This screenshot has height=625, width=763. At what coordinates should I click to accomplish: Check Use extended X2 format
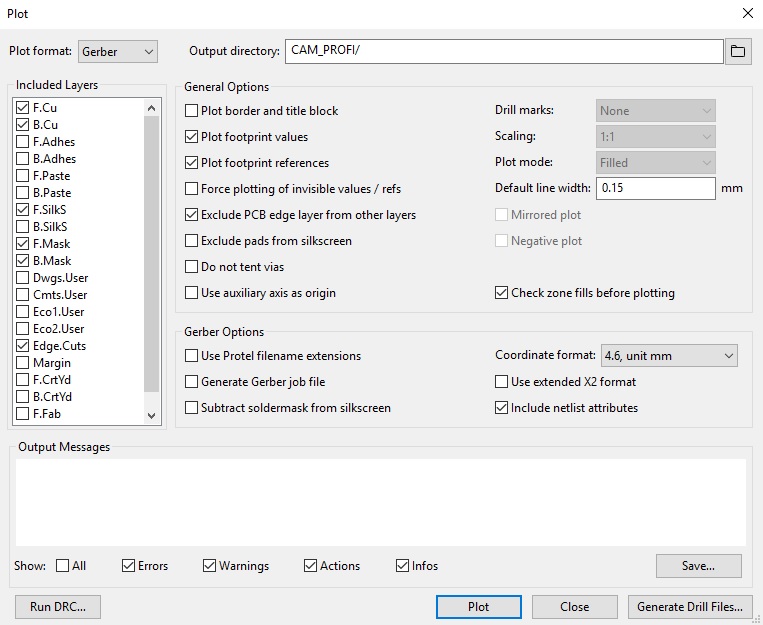[503, 382]
